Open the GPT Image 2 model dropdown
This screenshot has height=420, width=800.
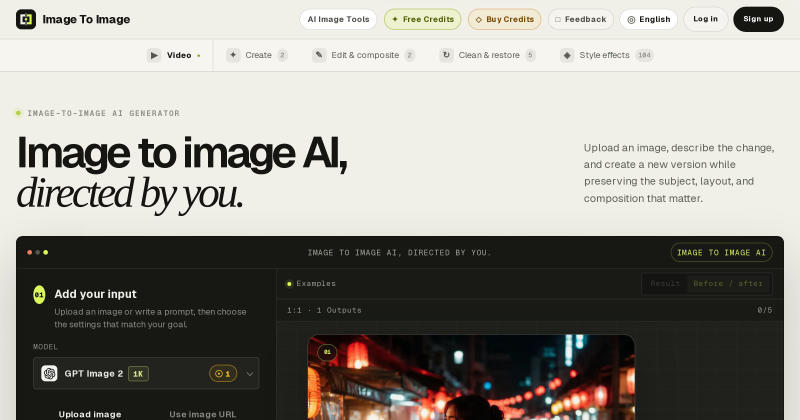pyautogui.click(x=146, y=374)
